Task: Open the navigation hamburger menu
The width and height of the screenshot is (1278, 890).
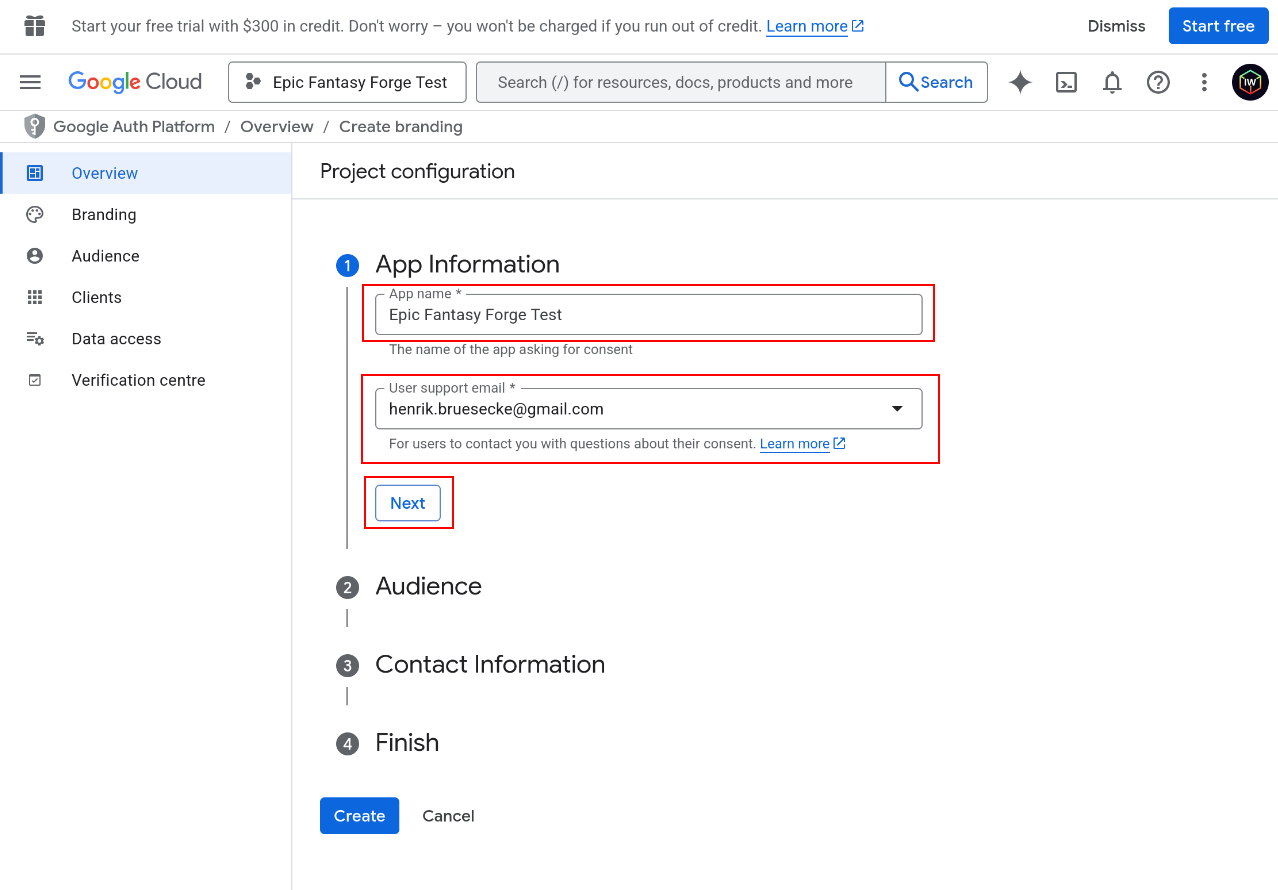Action: tap(30, 82)
